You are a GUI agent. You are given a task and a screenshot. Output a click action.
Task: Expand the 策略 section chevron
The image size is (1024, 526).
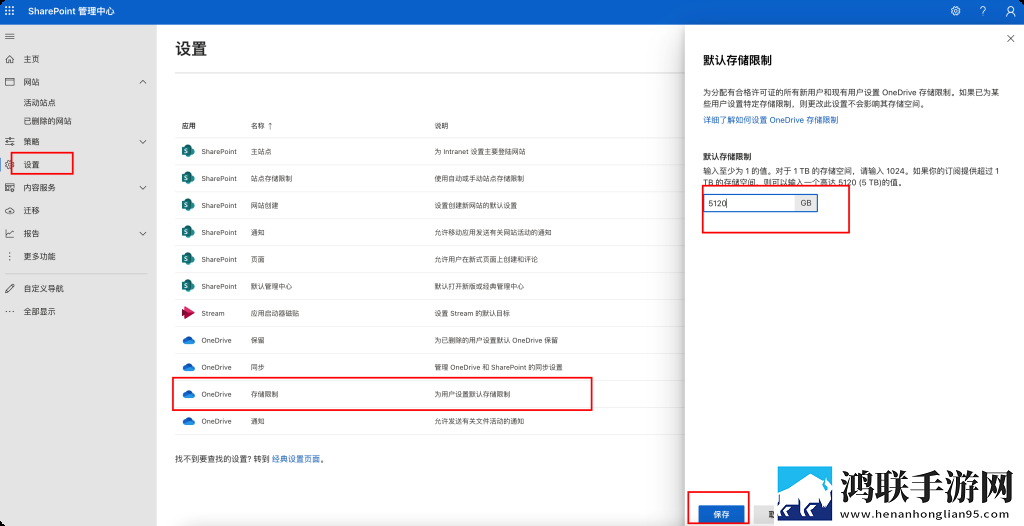click(143, 141)
